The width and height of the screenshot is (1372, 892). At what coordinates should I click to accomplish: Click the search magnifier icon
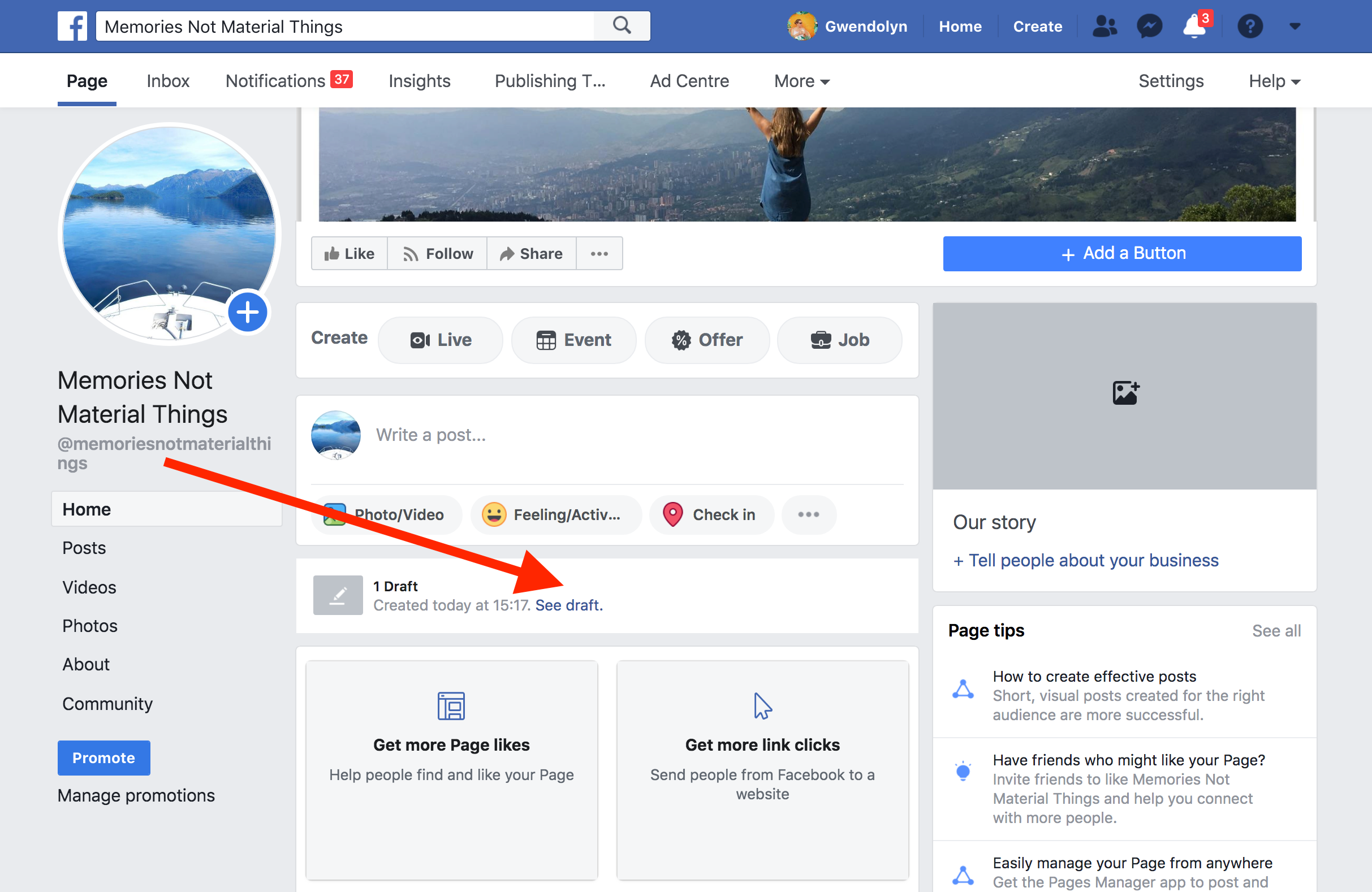(622, 26)
